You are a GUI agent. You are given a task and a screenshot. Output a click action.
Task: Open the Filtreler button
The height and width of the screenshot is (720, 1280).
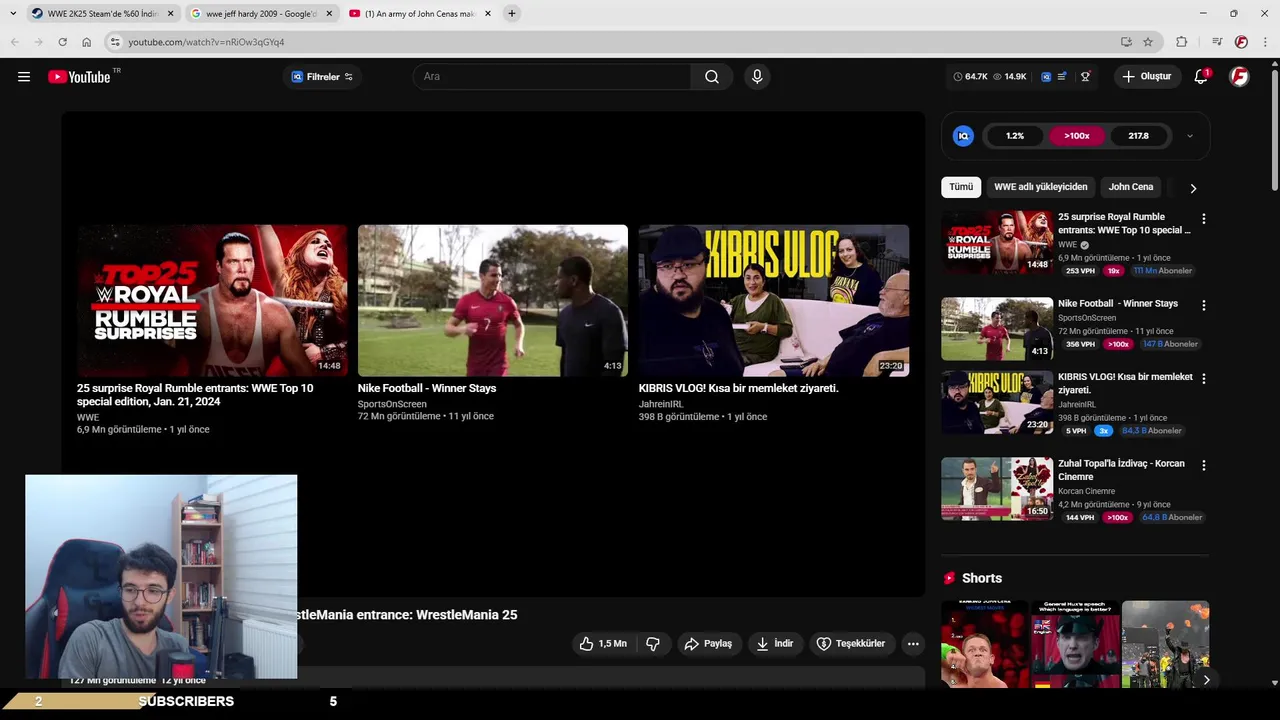[x=322, y=77]
